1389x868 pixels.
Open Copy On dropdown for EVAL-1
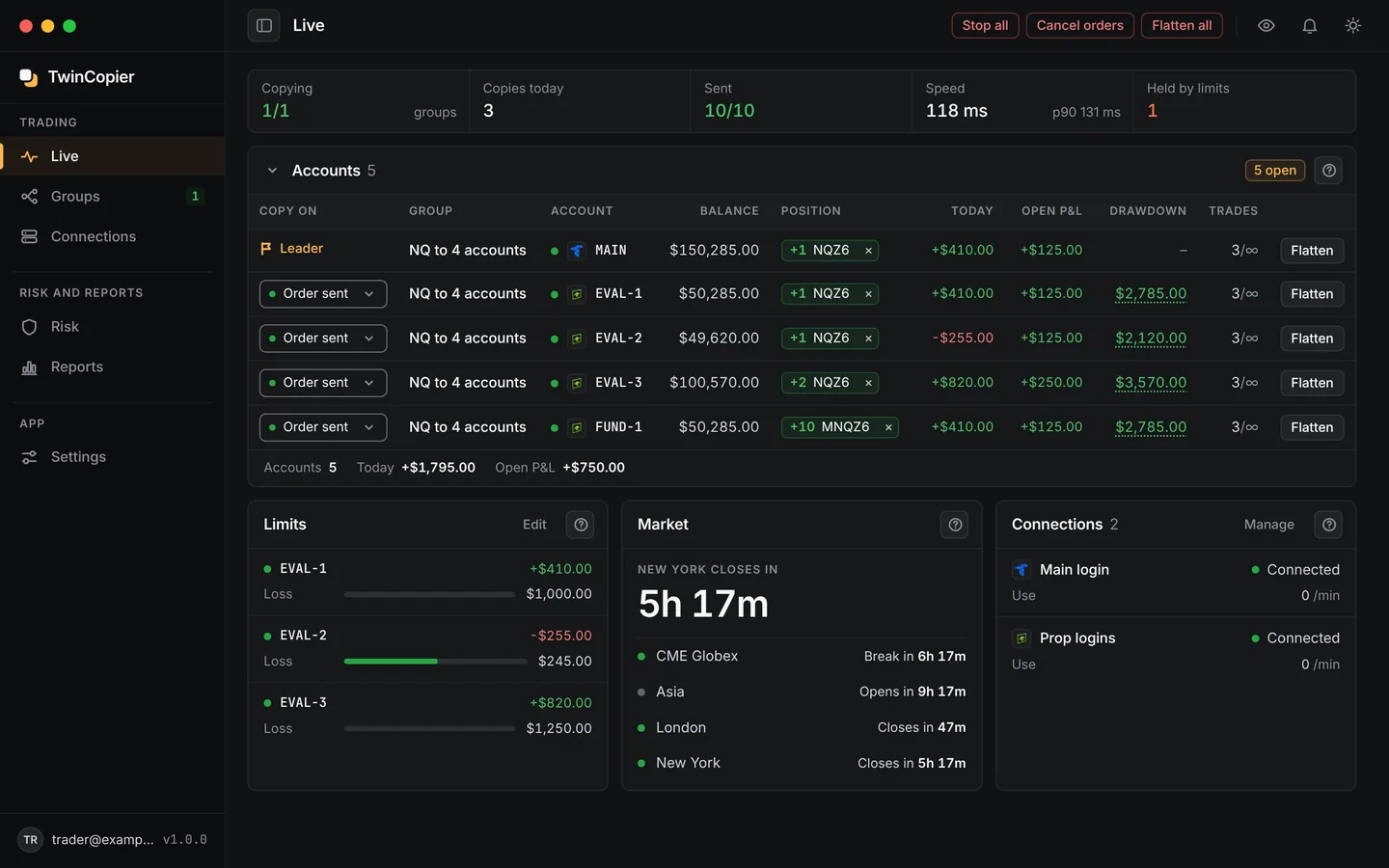point(323,294)
